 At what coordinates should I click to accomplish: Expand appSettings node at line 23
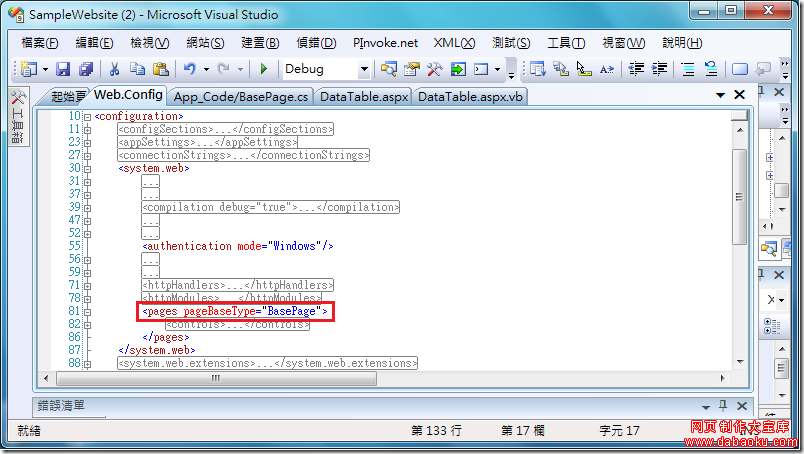coord(87,143)
